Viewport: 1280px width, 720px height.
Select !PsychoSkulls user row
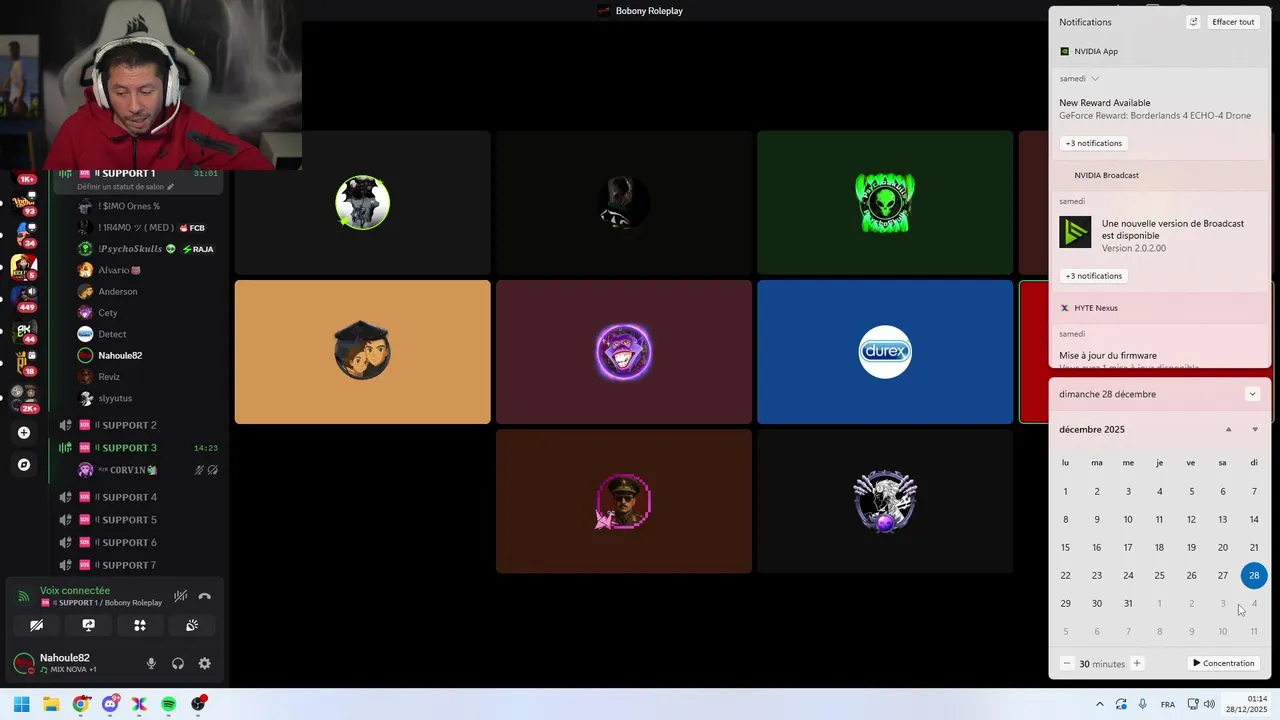(x=148, y=249)
